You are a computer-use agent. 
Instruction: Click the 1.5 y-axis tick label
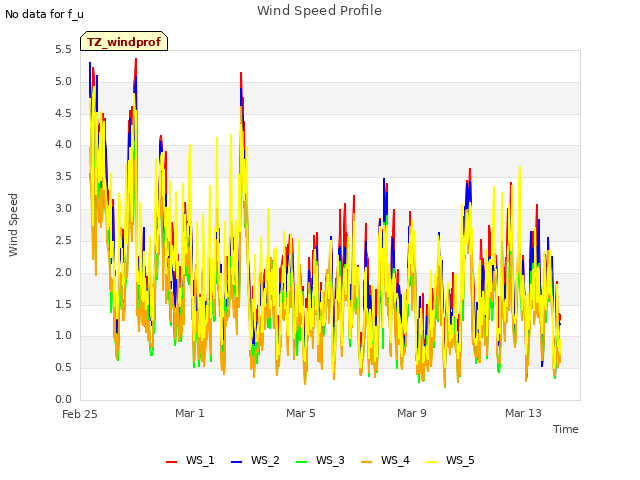[63, 304]
